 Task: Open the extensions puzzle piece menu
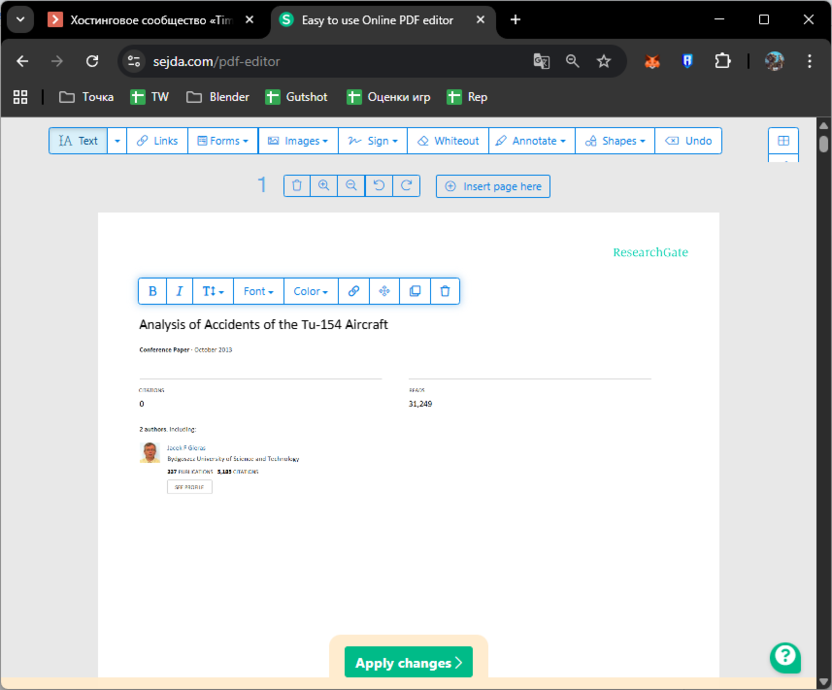[x=722, y=62]
